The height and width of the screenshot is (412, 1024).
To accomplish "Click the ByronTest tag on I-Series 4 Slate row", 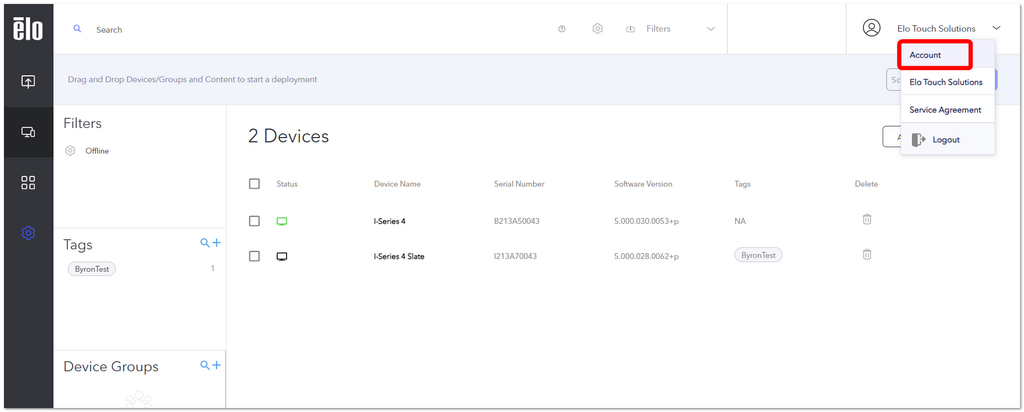I will click(758, 255).
